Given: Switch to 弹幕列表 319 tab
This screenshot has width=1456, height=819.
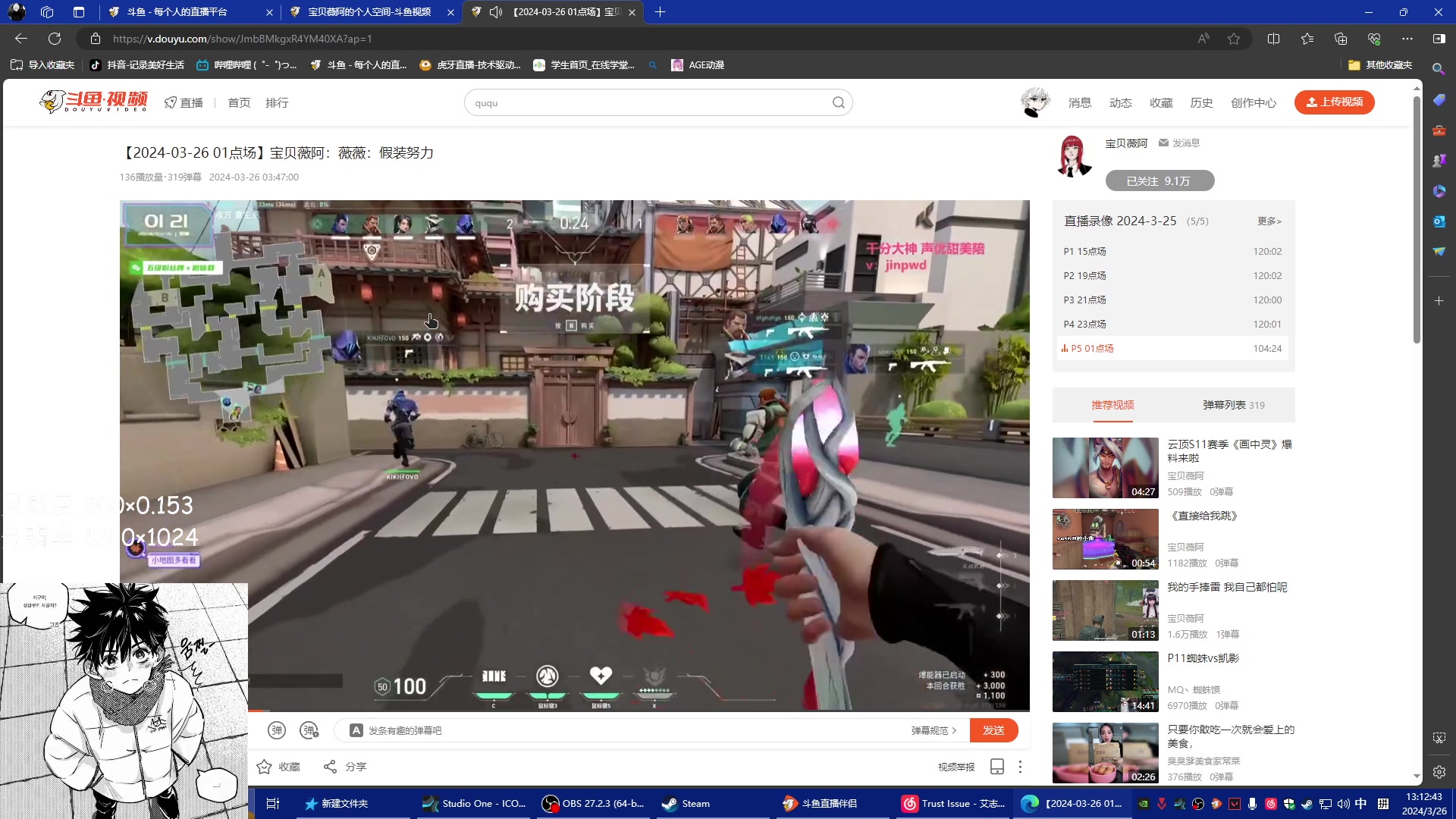Looking at the screenshot, I should [x=1234, y=405].
